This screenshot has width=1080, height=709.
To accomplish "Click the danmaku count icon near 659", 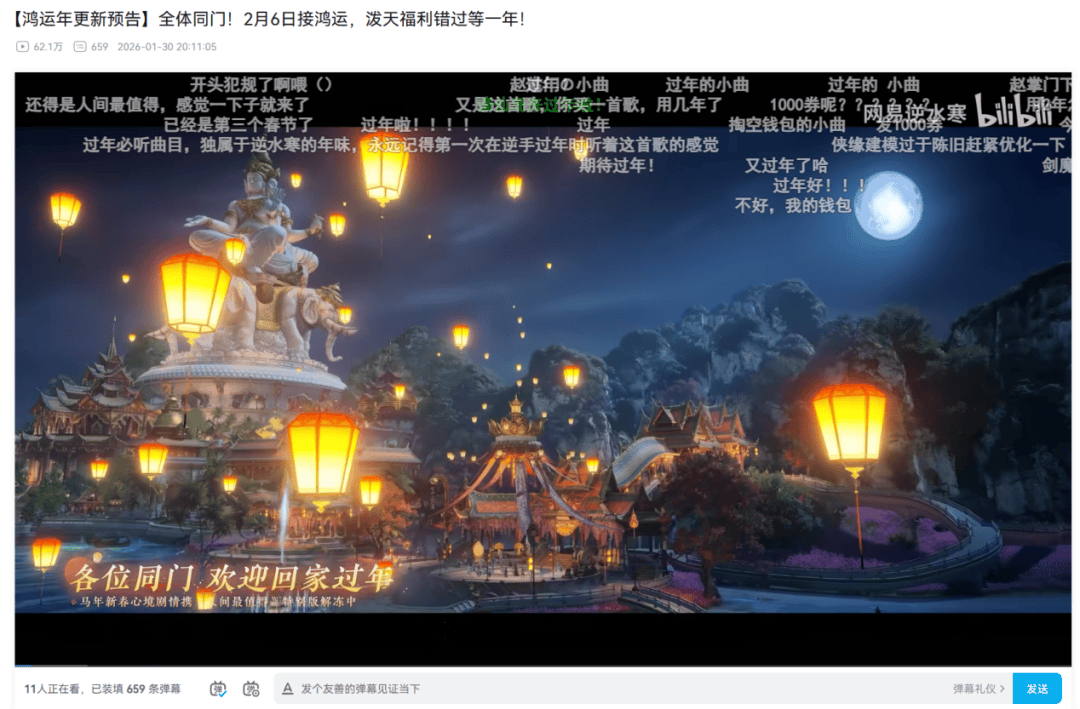I will click(x=80, y=47).
